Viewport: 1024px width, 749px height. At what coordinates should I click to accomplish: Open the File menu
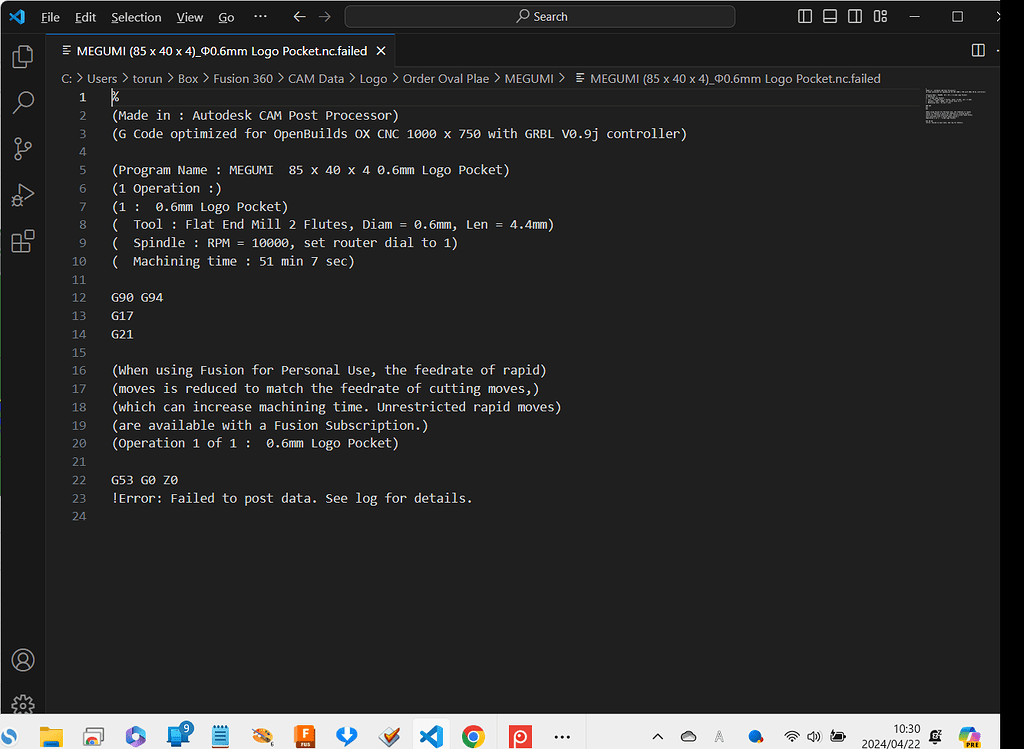[50, 17]
